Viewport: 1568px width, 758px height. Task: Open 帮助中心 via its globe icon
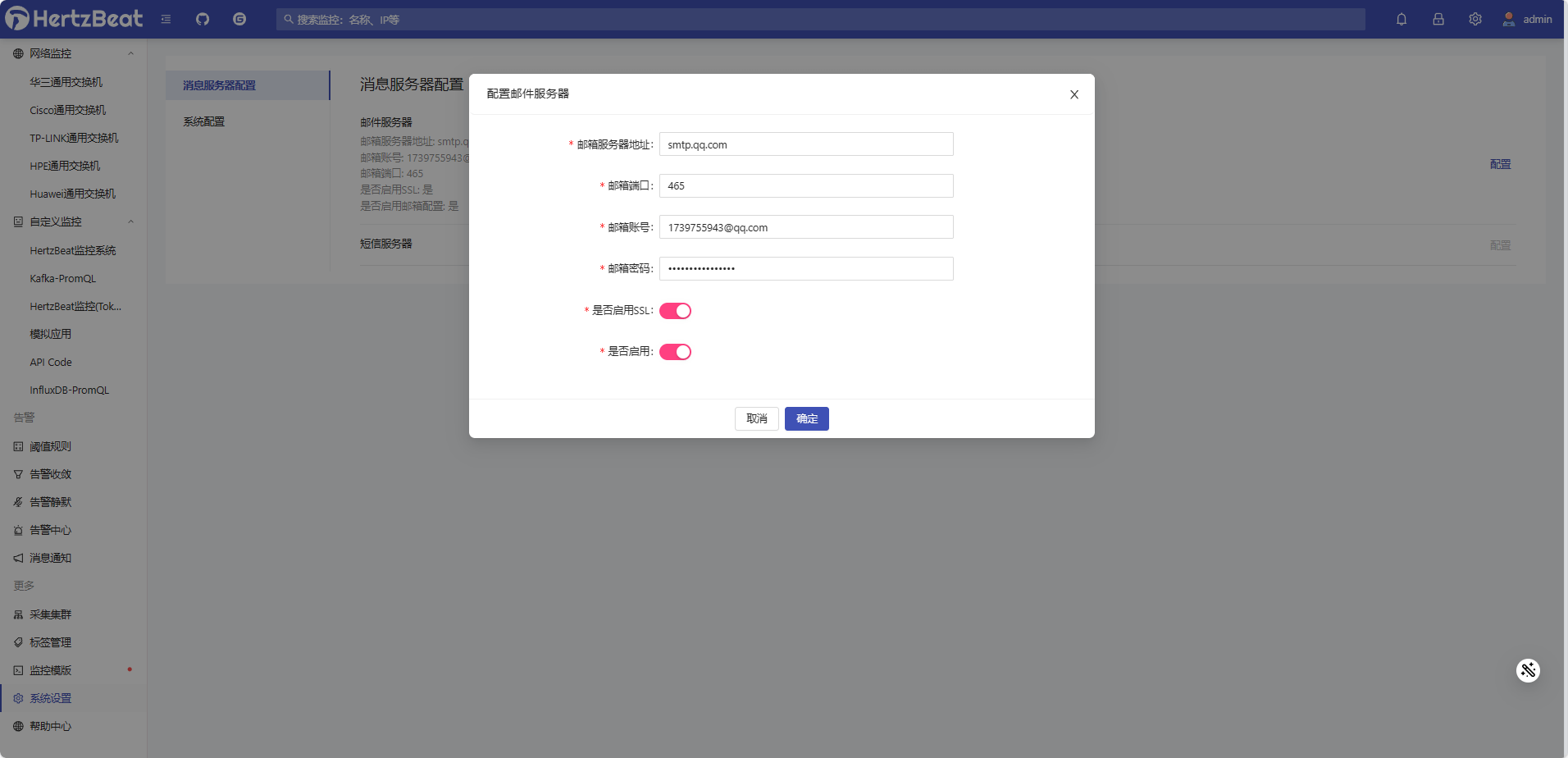[51, 725]
